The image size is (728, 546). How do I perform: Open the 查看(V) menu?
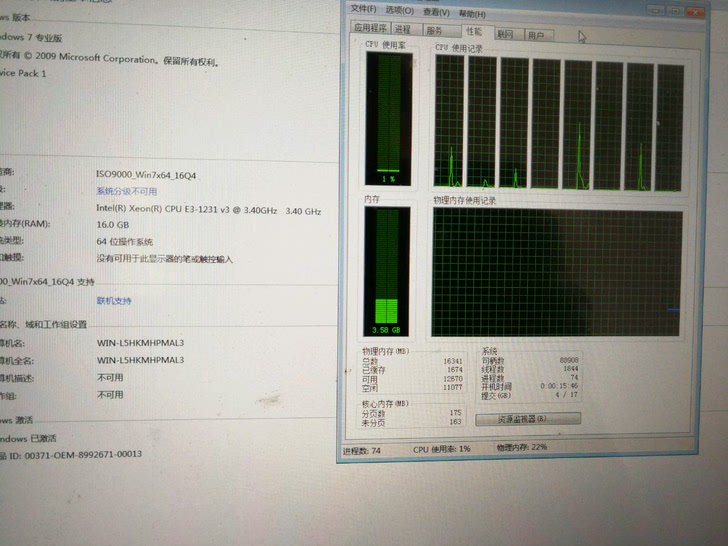[436, 12]
